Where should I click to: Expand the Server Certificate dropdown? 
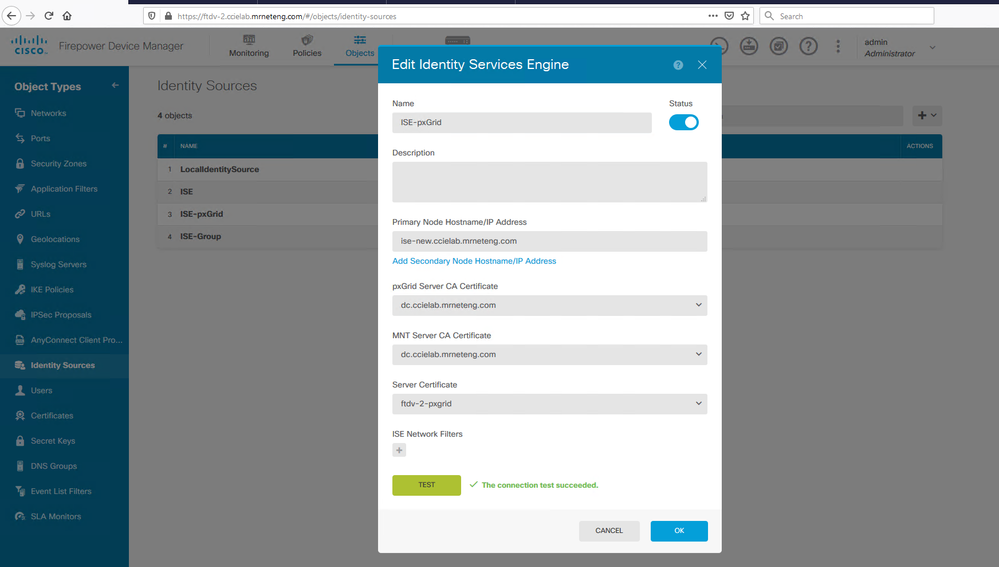[549, 403]
